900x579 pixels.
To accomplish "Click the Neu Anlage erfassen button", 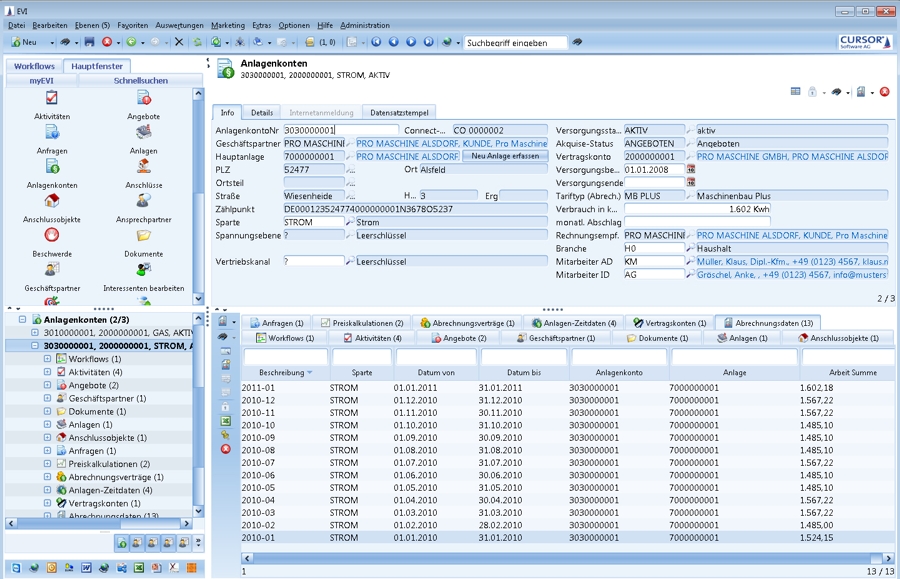I will [x=504, y=157].
